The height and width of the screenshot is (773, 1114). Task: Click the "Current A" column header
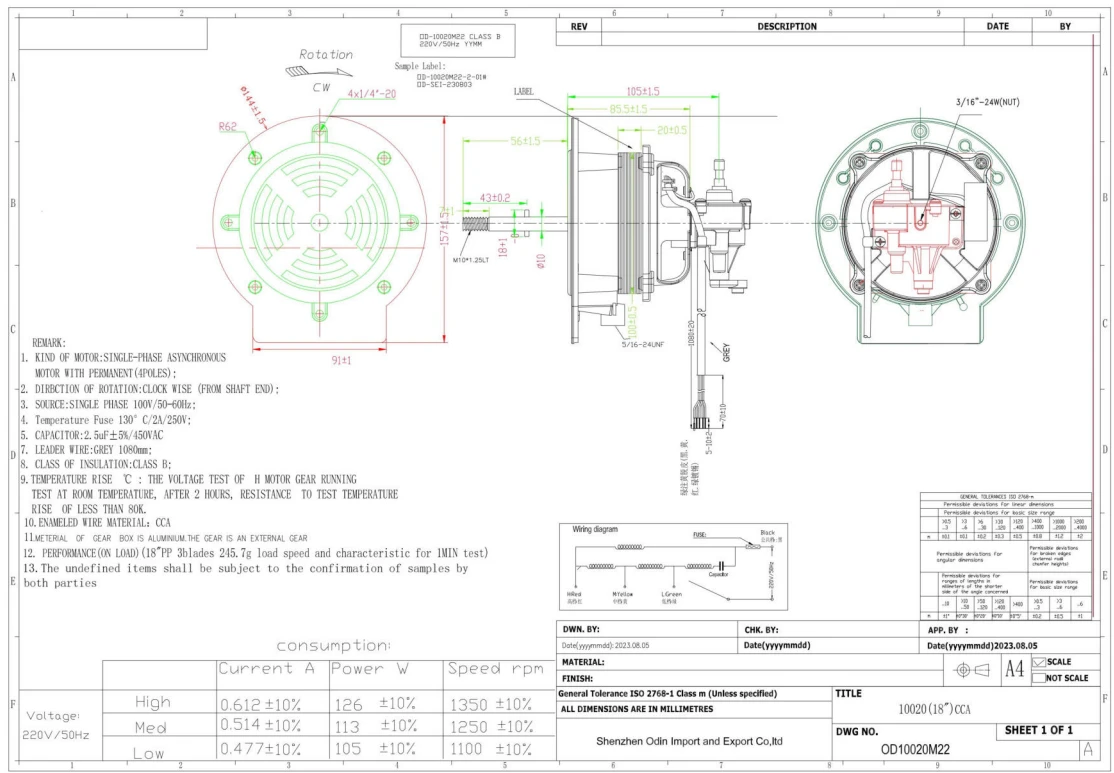click(x=266, y=669)
